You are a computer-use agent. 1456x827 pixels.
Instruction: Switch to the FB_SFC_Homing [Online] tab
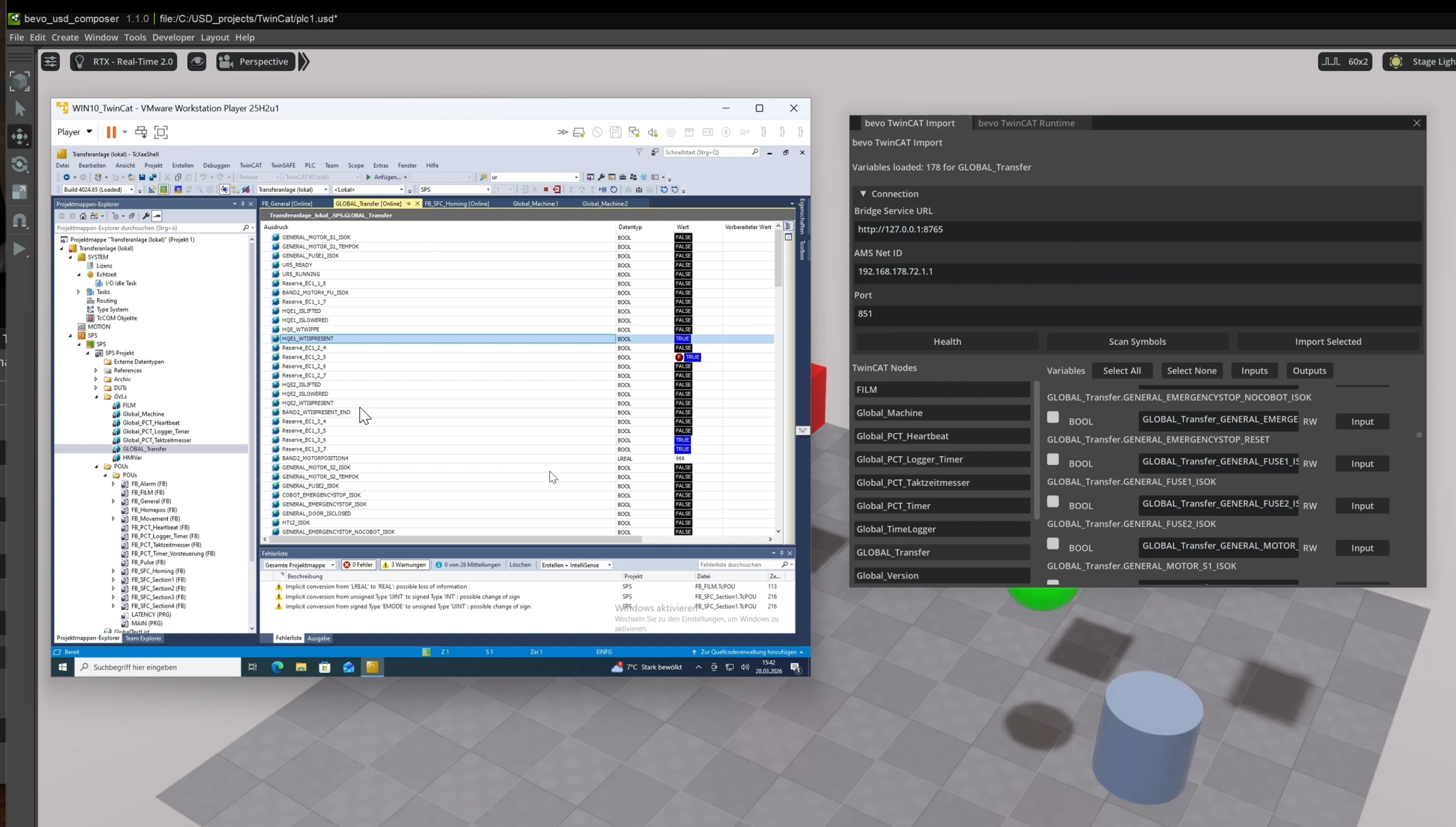[x=457, y=203]
